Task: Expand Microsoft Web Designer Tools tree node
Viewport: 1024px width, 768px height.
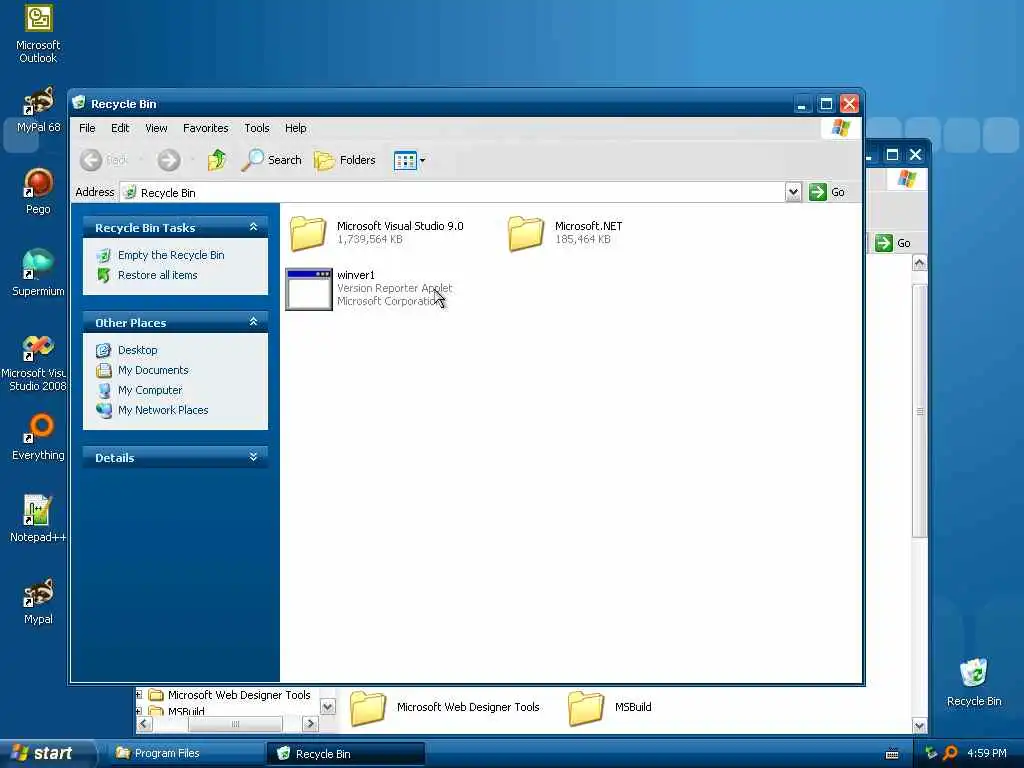Action: tap(138, 695)
